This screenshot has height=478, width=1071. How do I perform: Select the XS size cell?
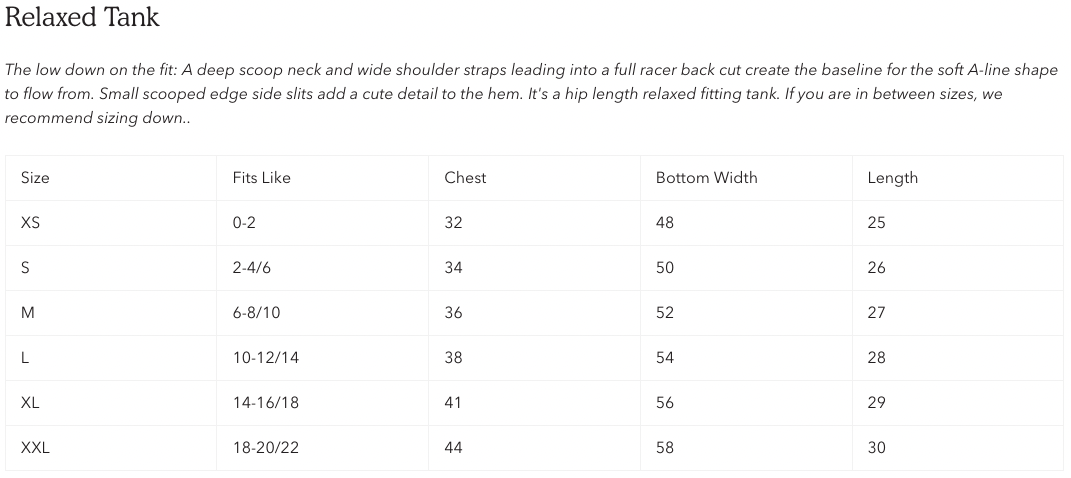(x=31, y=223)
